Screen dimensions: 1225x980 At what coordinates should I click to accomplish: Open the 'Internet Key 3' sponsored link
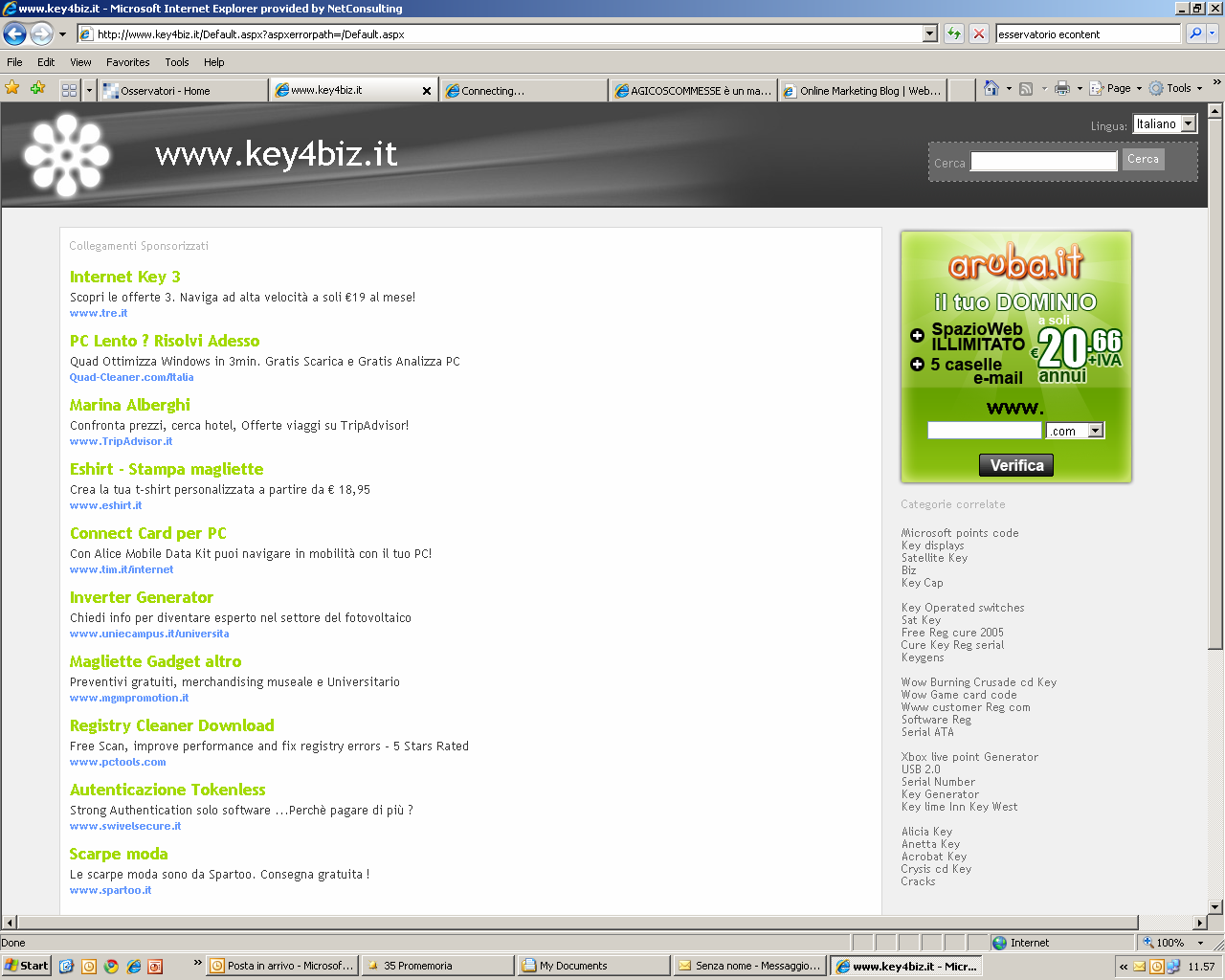point(125,277)
